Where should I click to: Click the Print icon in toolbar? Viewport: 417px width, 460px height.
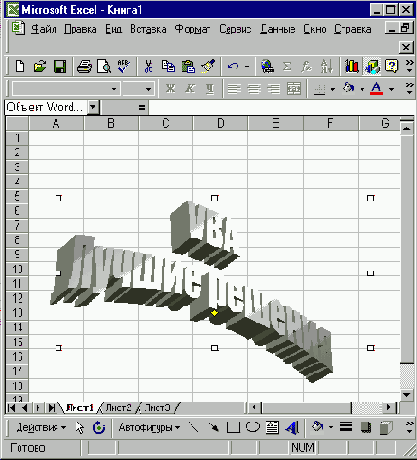(x=84, y=66)
